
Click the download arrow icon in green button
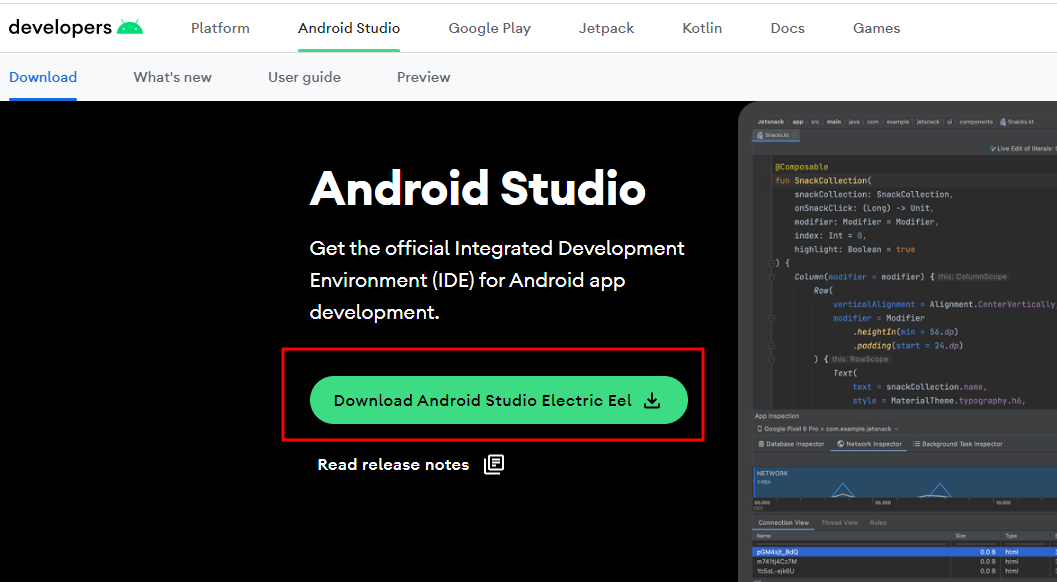(652, 401)
